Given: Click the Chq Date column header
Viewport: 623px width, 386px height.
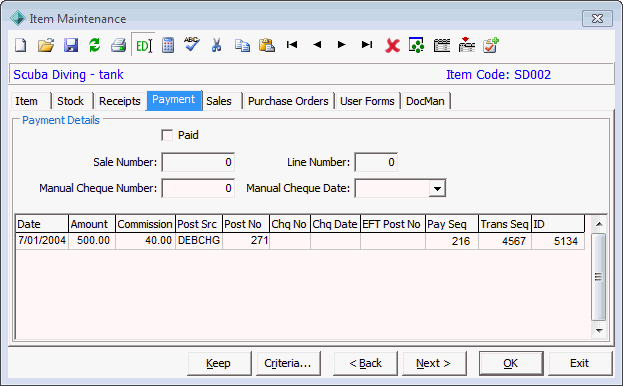Looking at the screenshot, I should pos(335,224).
